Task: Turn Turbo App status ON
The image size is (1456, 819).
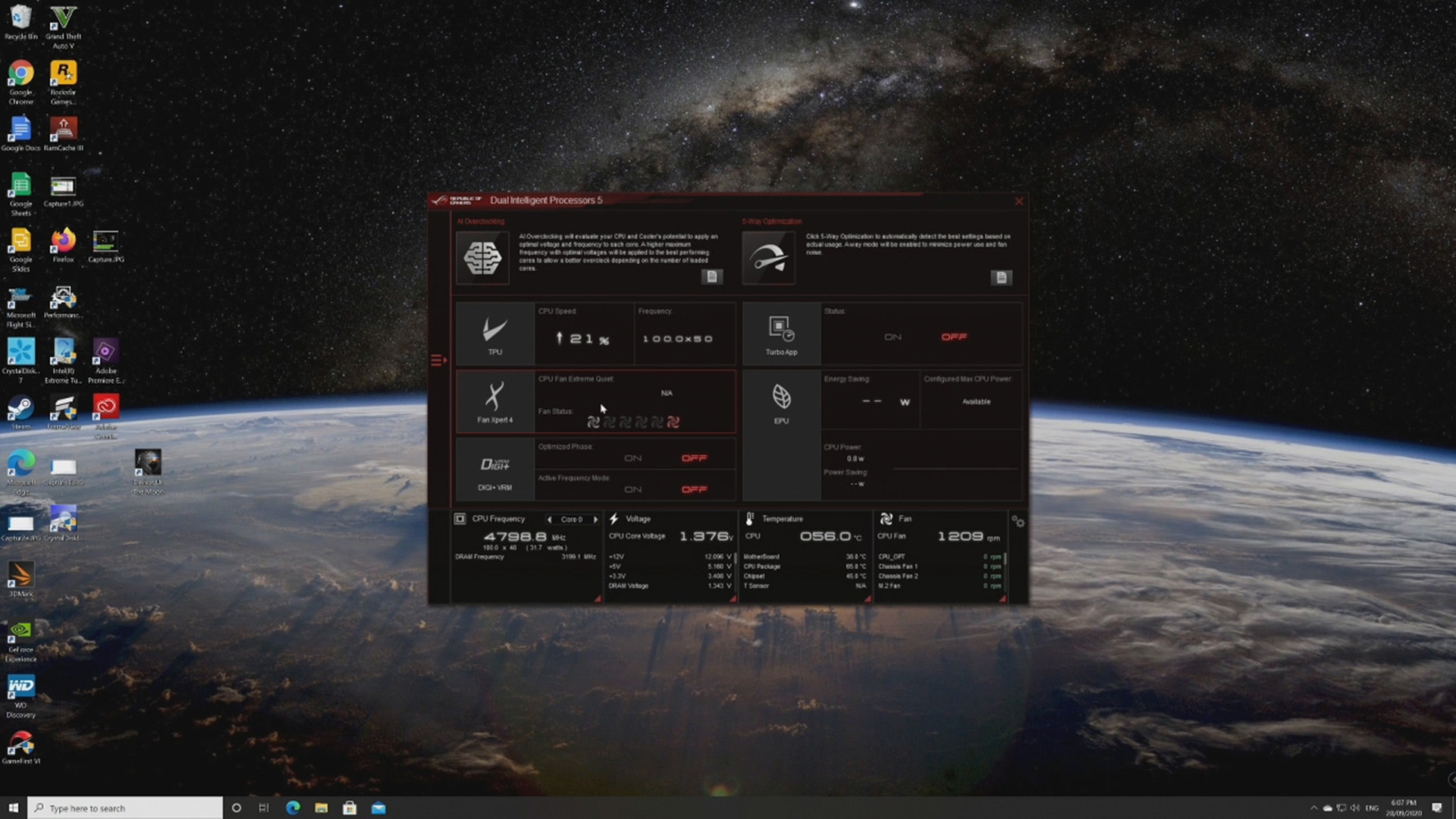Action: coord(893,337)
